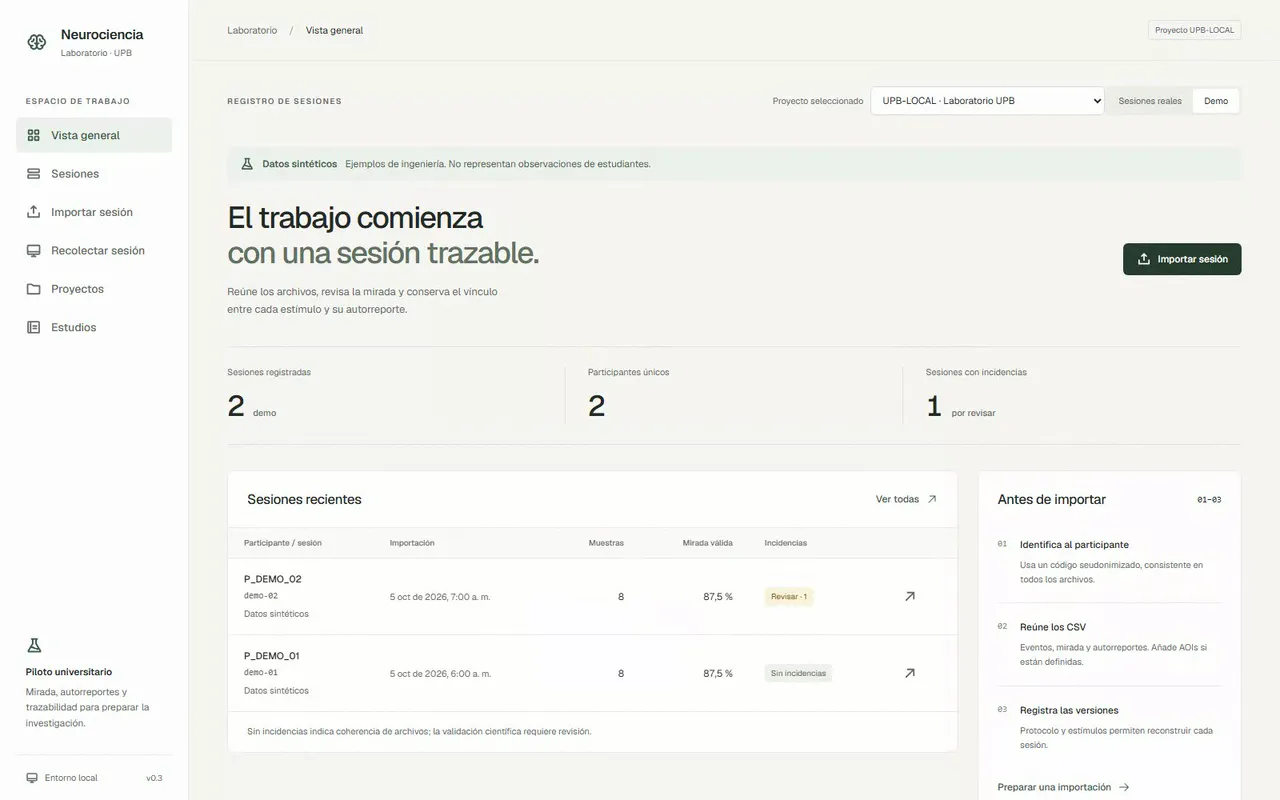Open Recolectar sesión in the sidebar
The image size is (1280, 800).
[x=94, y=251]
